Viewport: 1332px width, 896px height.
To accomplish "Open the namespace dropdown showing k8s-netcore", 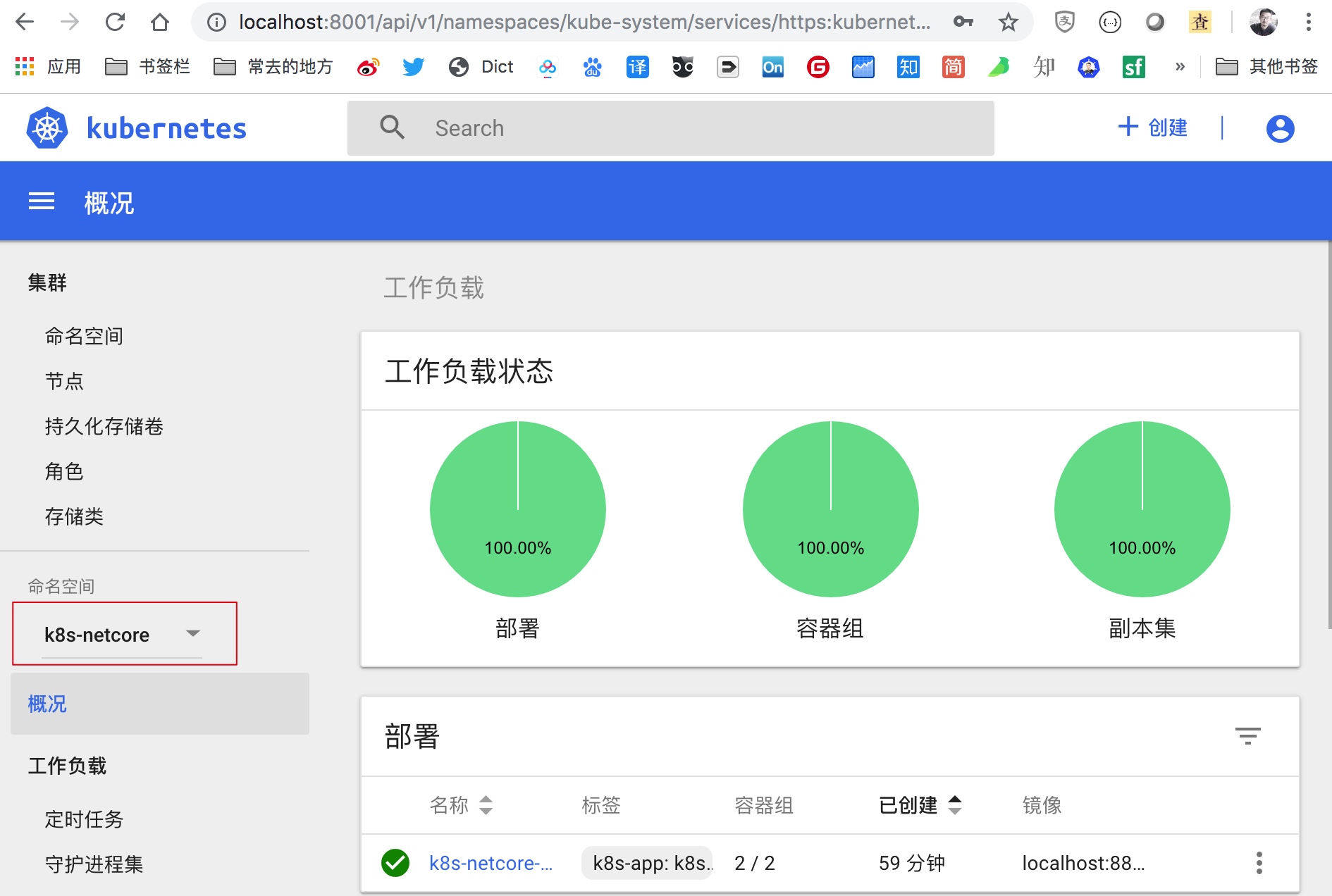I will pos(124,634).
